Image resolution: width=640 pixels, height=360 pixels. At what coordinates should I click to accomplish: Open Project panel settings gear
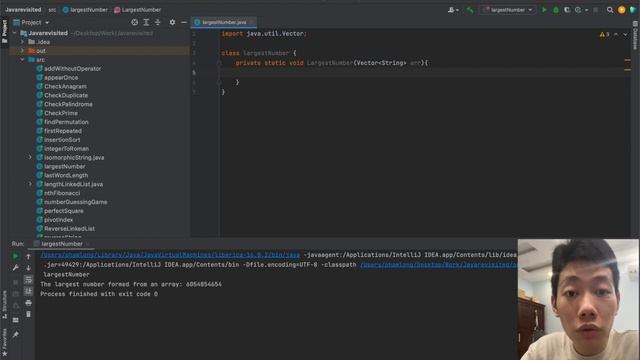coord(172,22)
